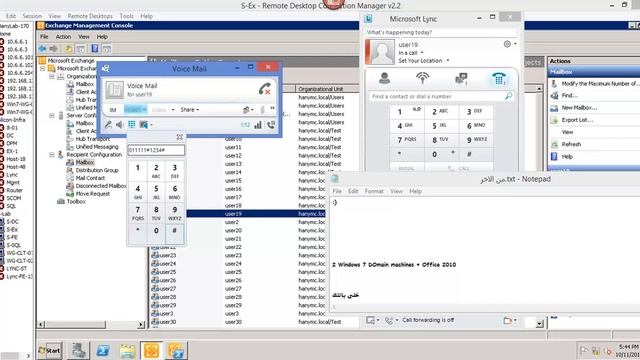640x360 pixels.
Task: Open call forwarding settings dropdown in Lync
Action: pos(391,321)
